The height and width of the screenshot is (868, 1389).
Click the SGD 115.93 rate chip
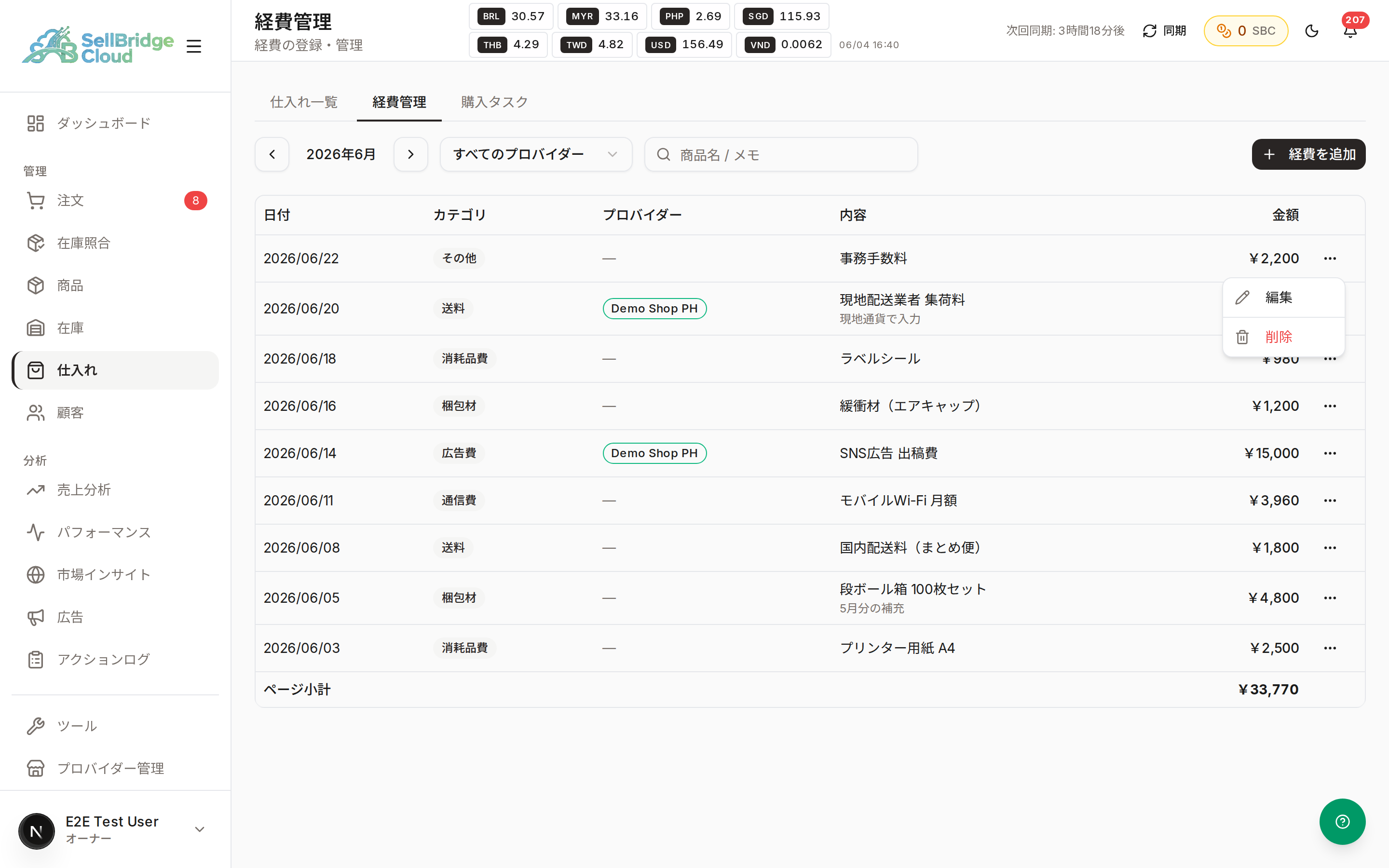(x=782, y=16)
